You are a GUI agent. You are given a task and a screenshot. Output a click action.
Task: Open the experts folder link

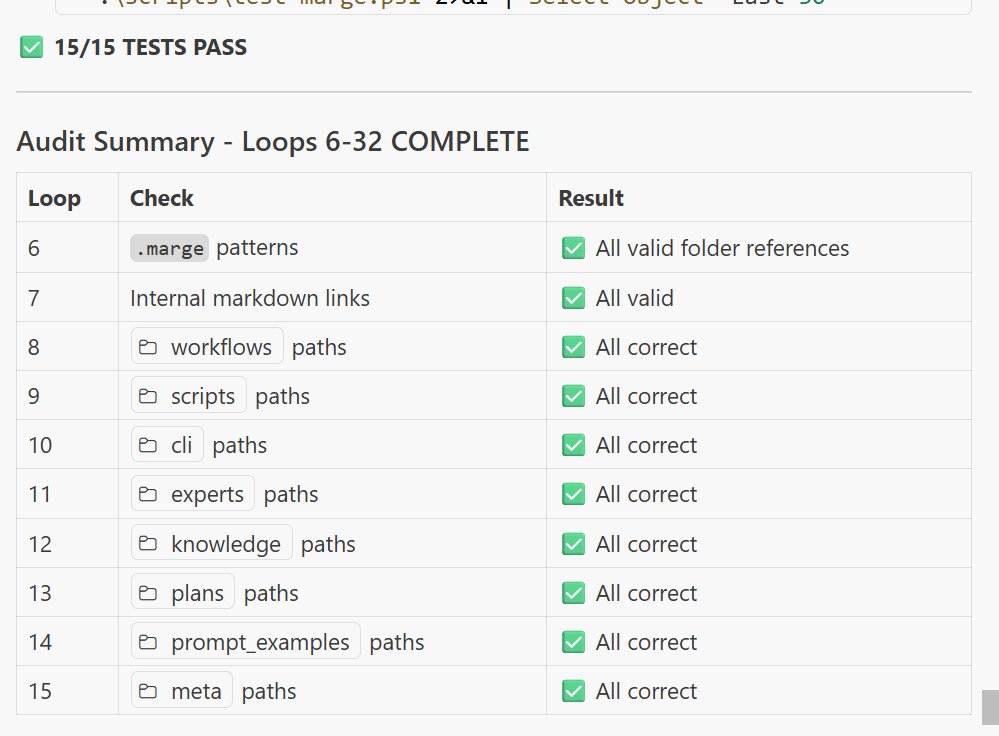[x=193, y=494]
